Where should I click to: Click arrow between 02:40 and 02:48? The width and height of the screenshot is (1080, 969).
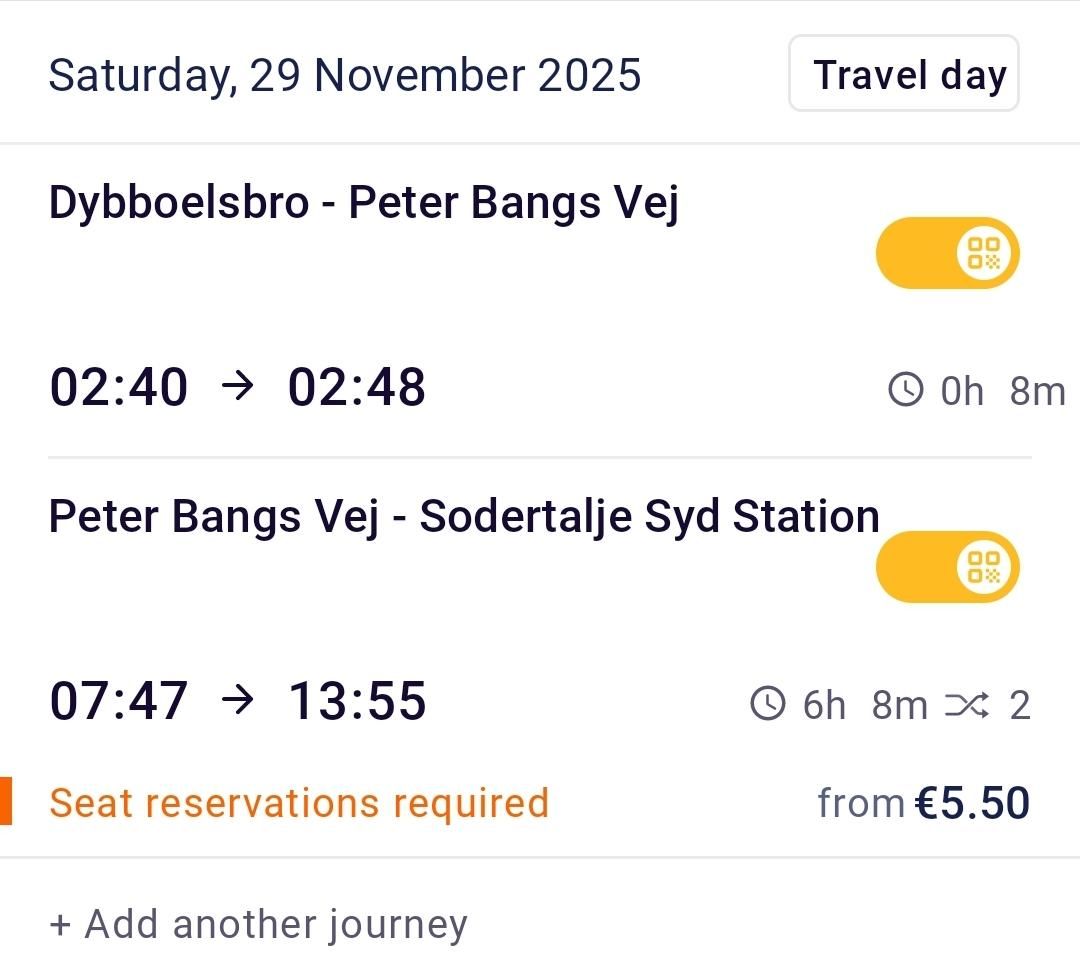click(237, 388)
